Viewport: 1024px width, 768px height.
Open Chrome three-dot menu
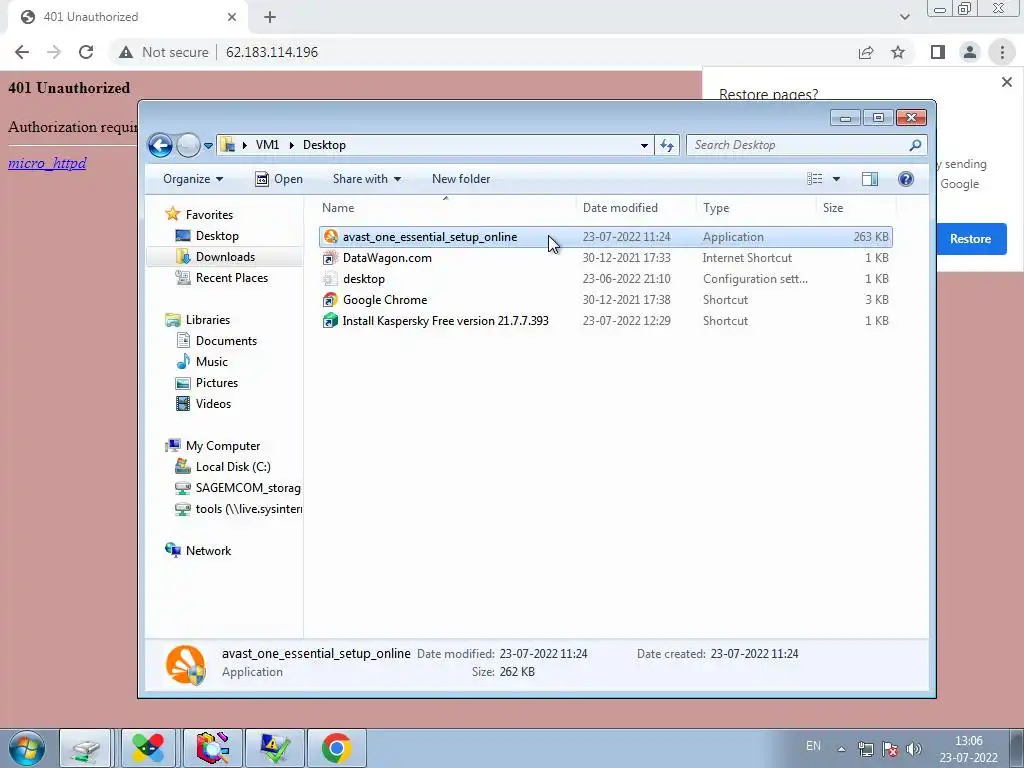coord(1002,52)
